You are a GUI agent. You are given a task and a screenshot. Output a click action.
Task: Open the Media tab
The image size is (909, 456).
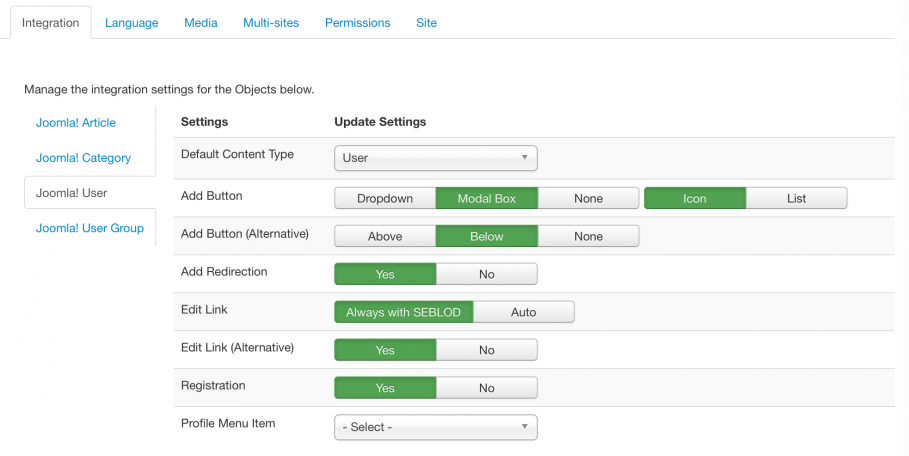(201, 23)
